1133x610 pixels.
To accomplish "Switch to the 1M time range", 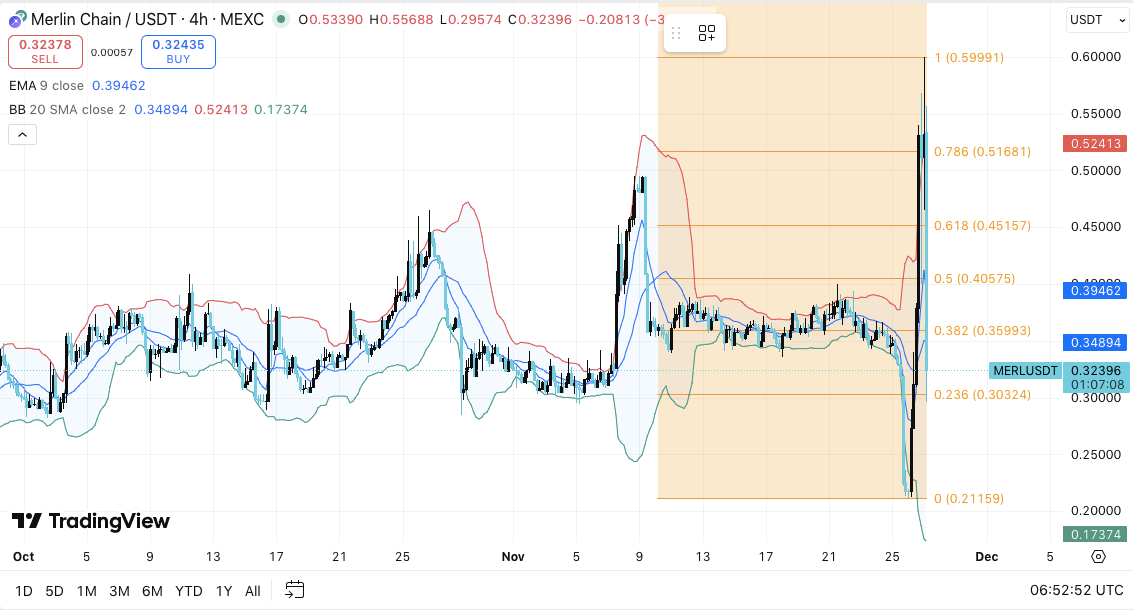I will [x=87, y=590].
